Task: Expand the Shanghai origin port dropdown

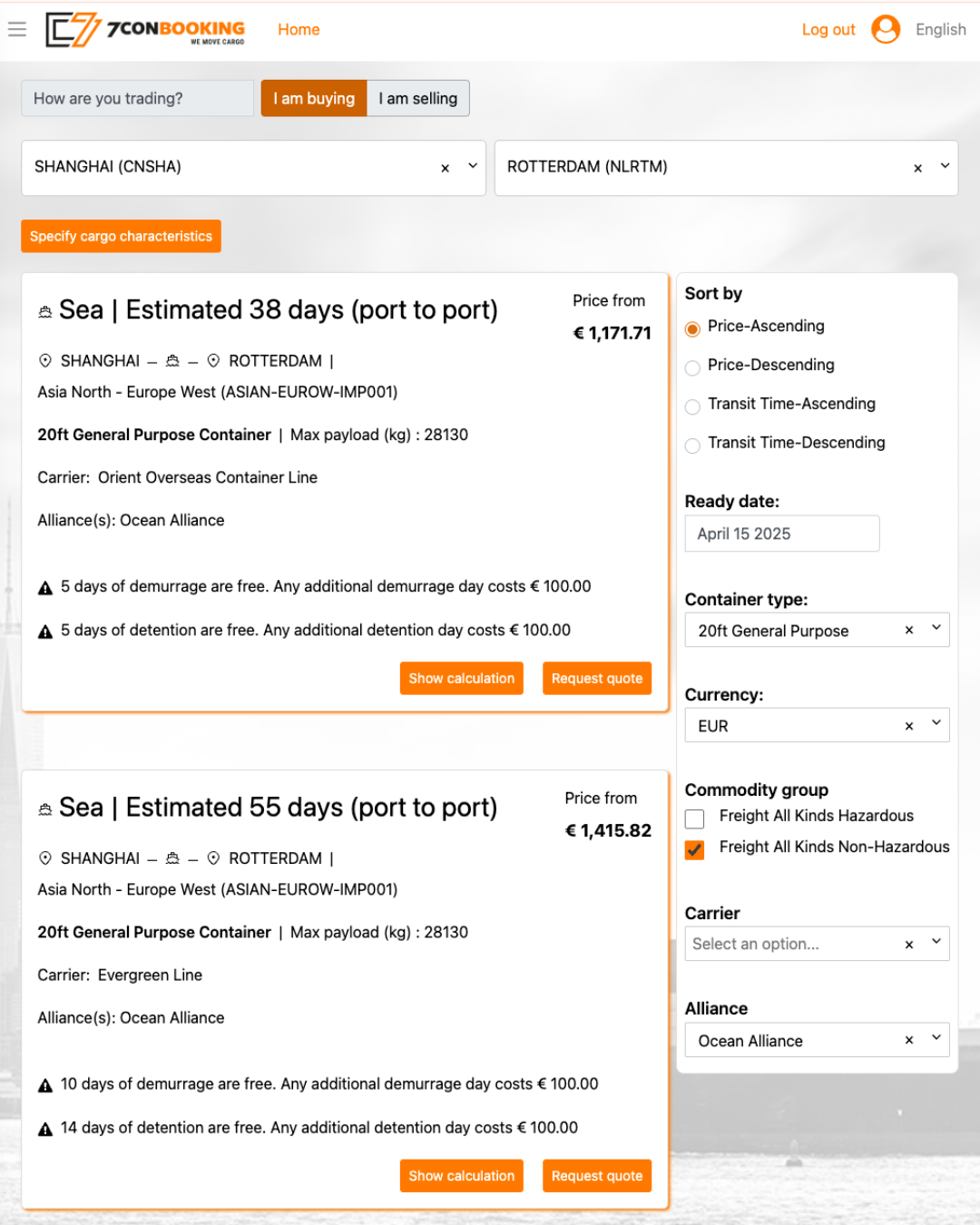Action: click(x=473, y=166)
